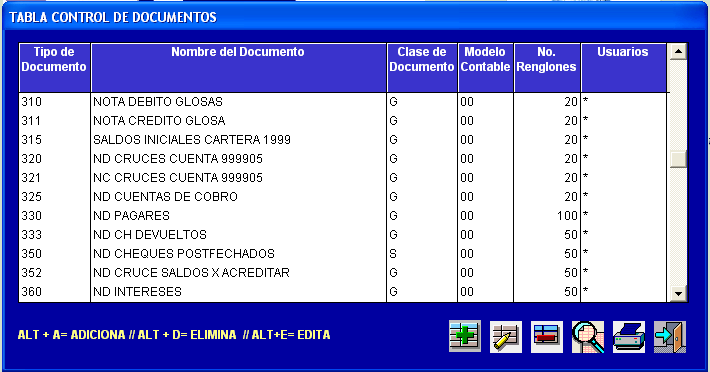Click class S cell of ND CHEQUES POSTFECHADOS
The height and width of the screenshot is (372, 710).
click(x=422, y=254)
